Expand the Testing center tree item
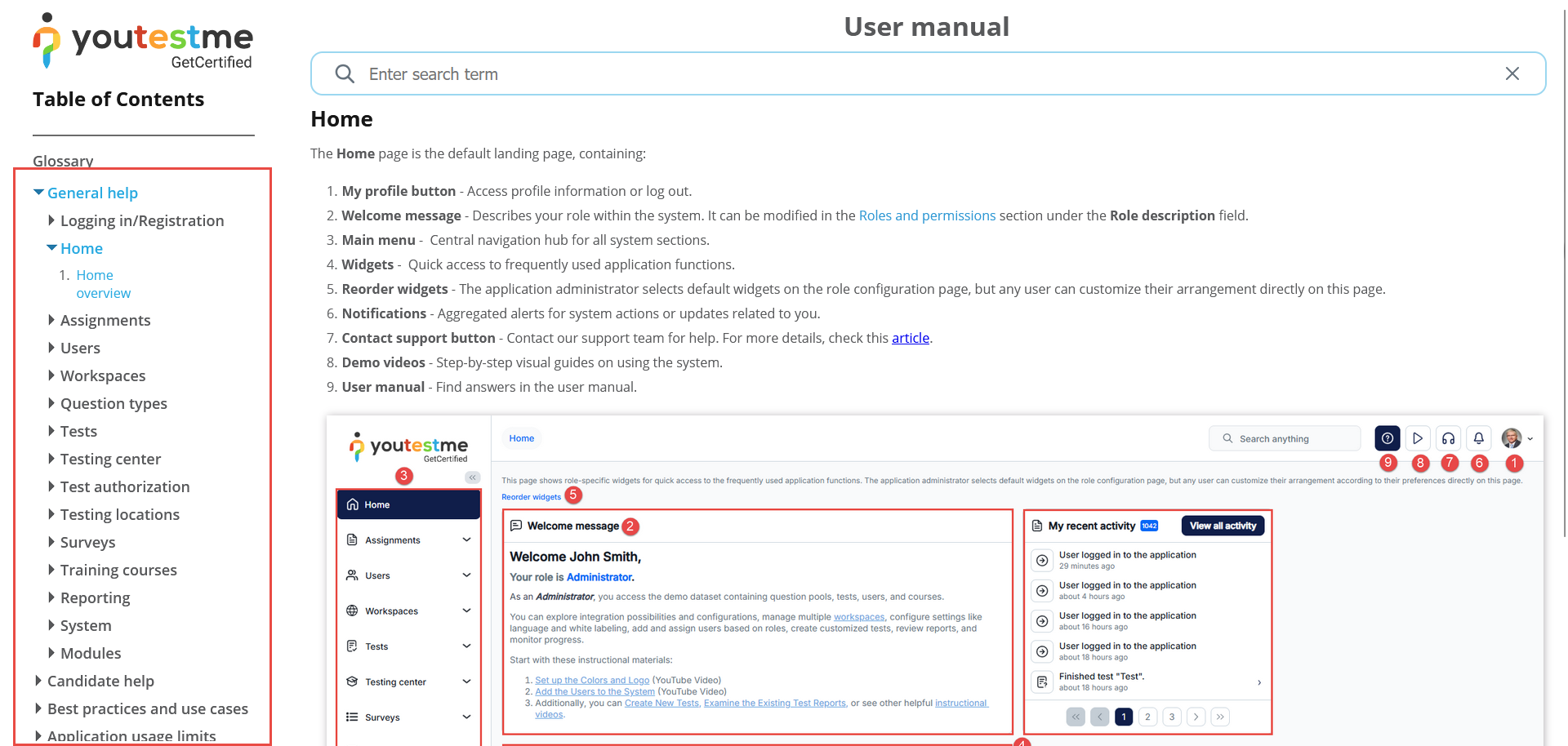This screenshot has height=746, width=1568. click(51, 459)
